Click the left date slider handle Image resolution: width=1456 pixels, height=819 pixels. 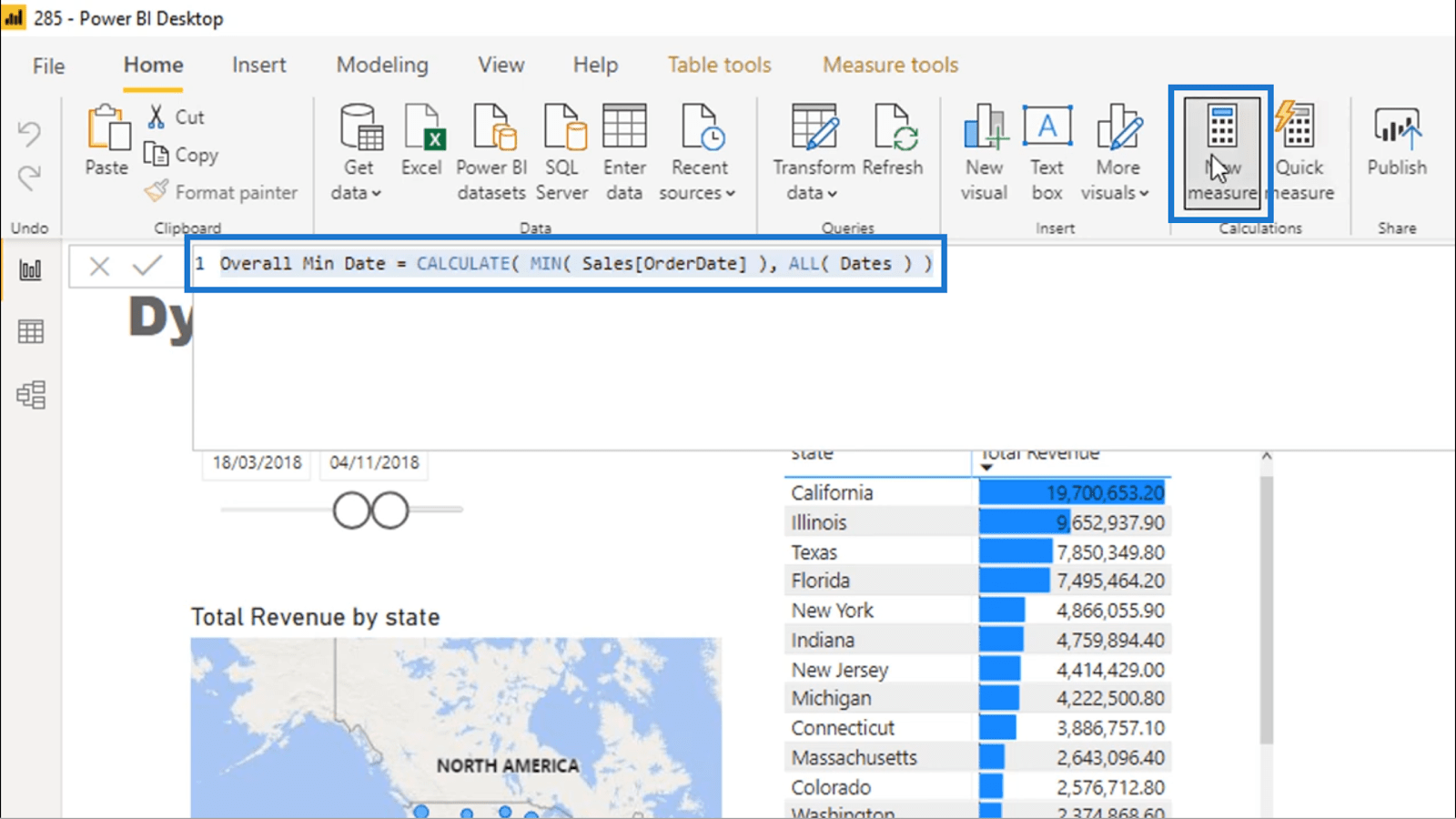(351, 511)
